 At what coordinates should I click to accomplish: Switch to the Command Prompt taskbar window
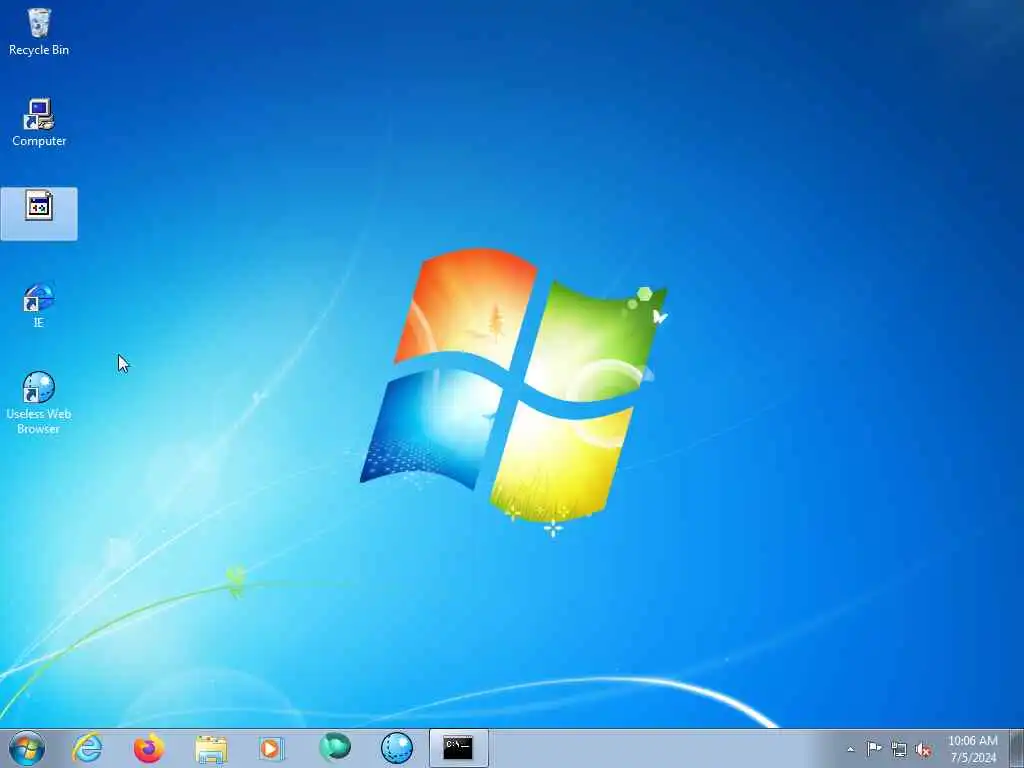(458, 748)
